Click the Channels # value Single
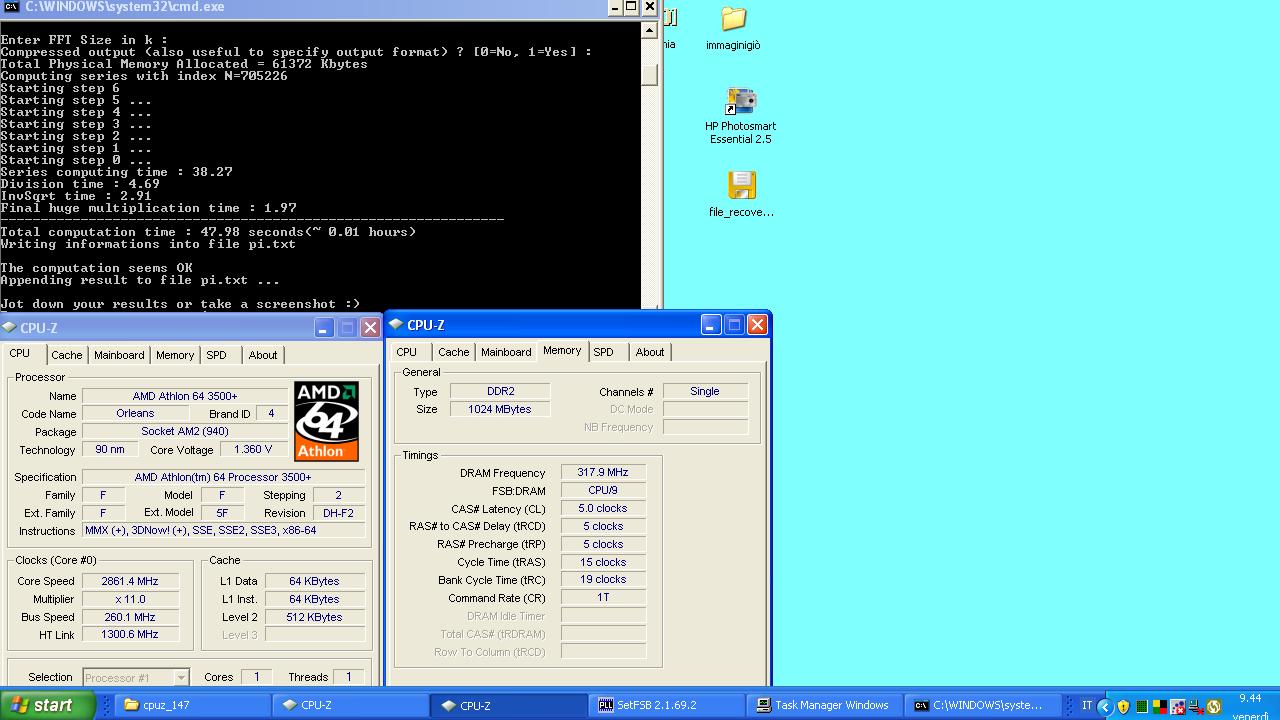 point(705,391)
